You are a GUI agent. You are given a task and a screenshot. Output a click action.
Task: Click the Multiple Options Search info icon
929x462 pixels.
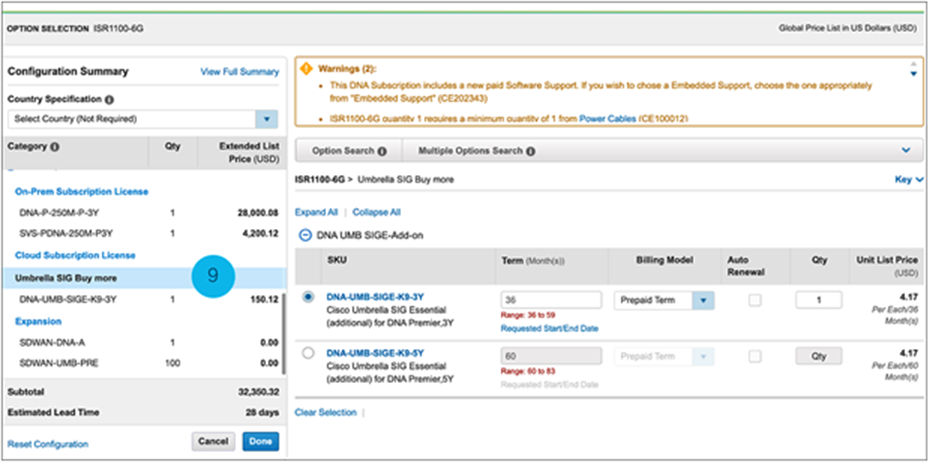[531, 151]
